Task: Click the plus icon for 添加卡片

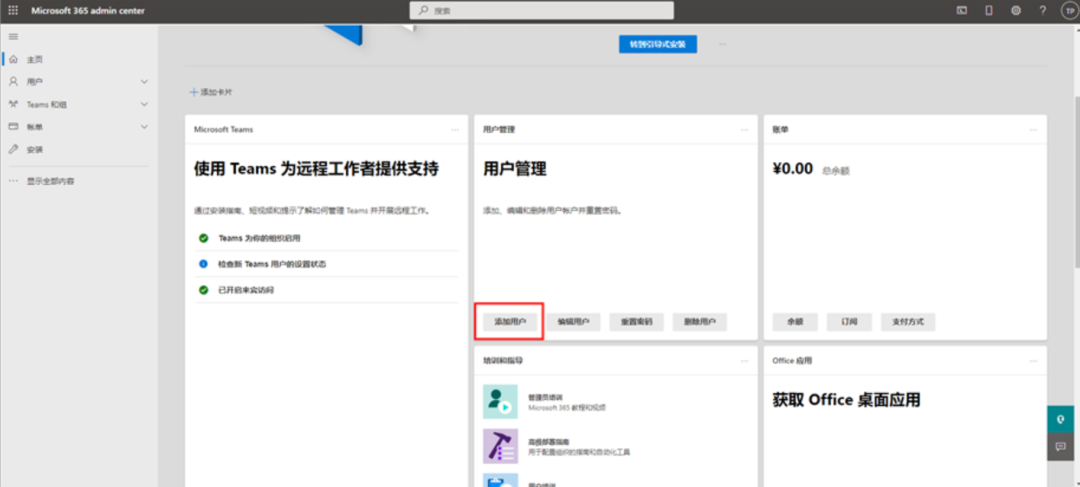Action: click(x=194, y=92)
